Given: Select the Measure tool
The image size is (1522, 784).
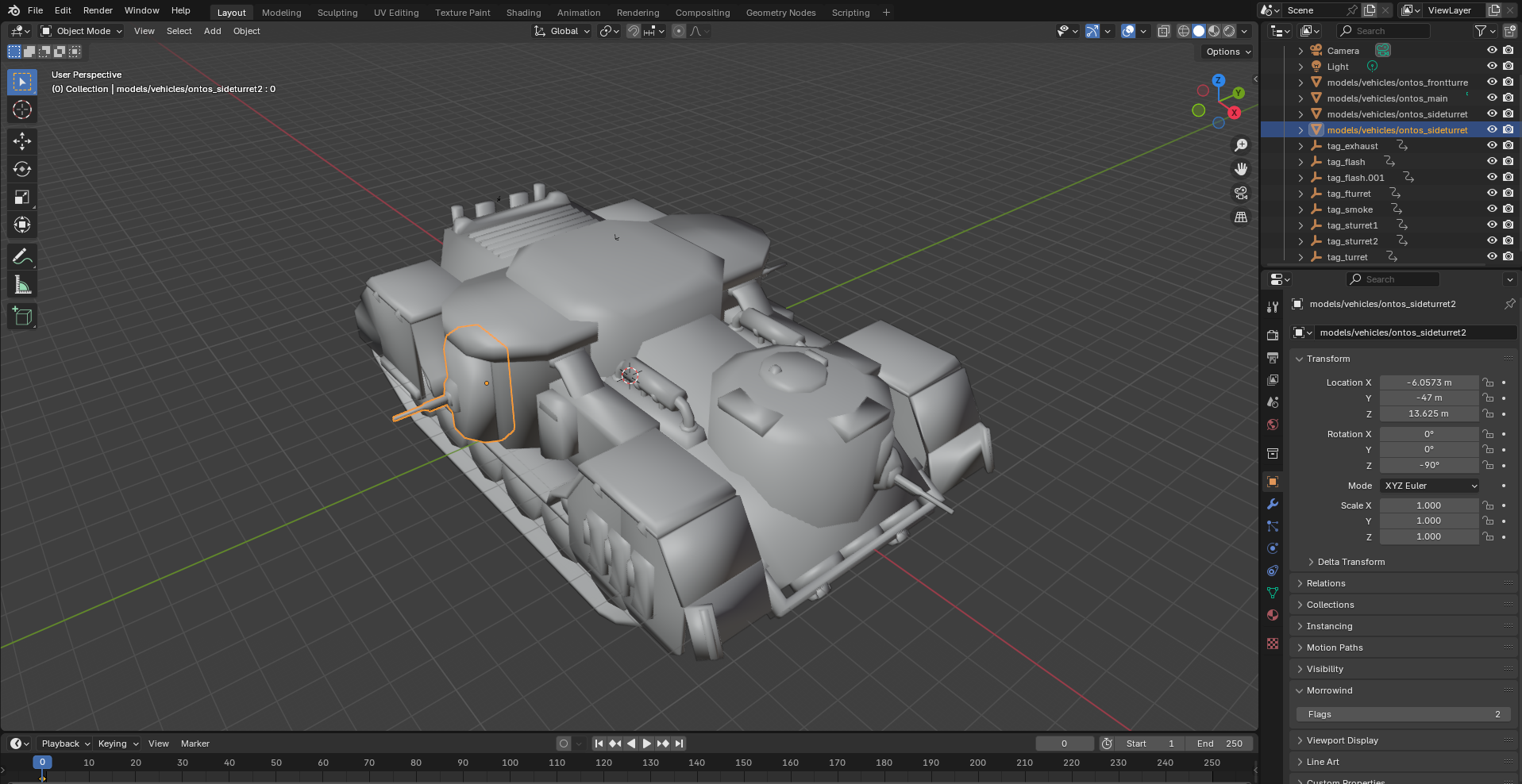Looking at the screenshot, I should 22,285.
